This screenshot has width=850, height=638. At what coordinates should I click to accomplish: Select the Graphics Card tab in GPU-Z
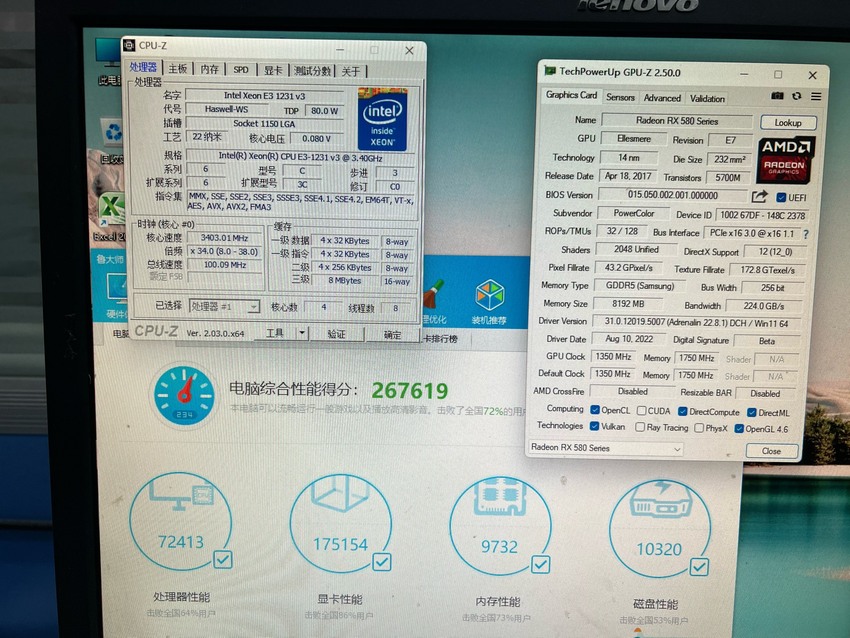tap(571, 95)
